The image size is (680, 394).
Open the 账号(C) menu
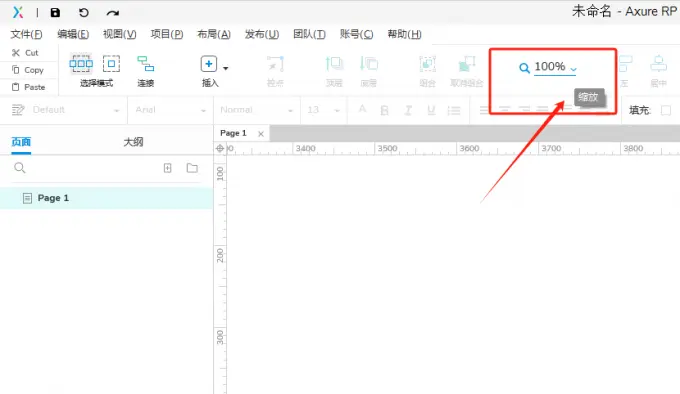click(x=356, y=34)
